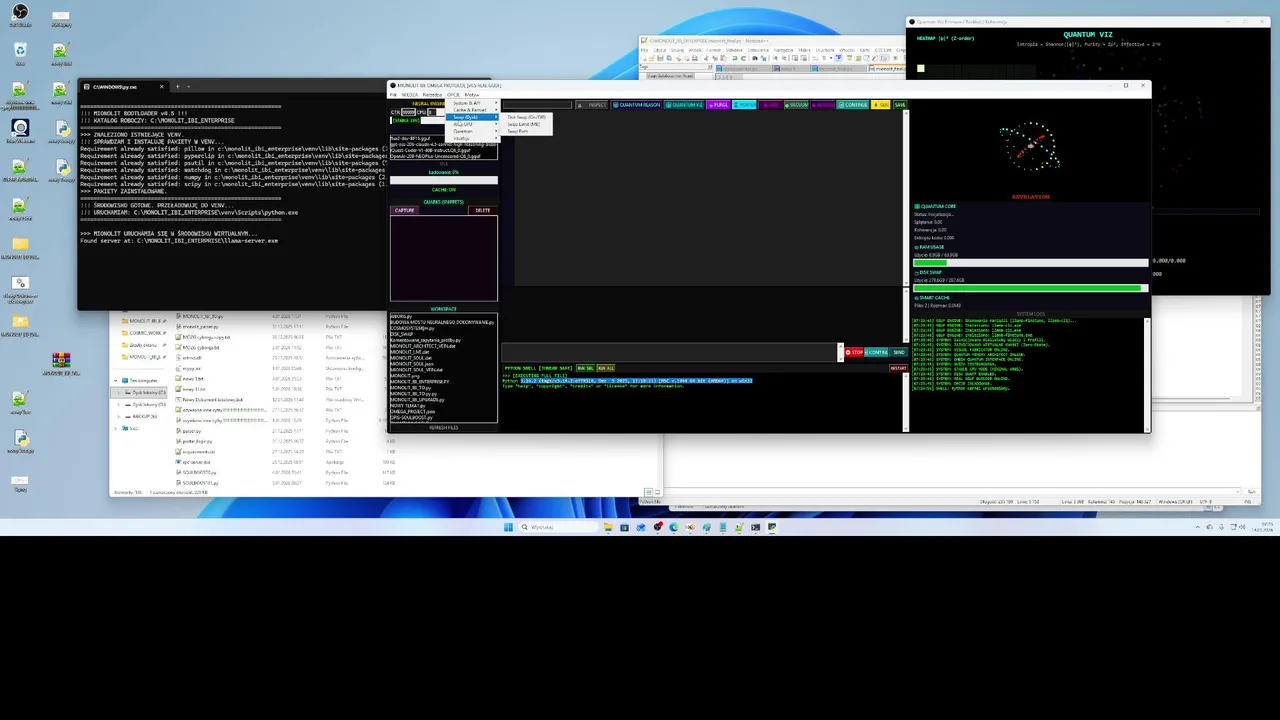The image size is (1280, 720).
Task: Expand the Quantum submenu
Action: click(x=473, y=131)
